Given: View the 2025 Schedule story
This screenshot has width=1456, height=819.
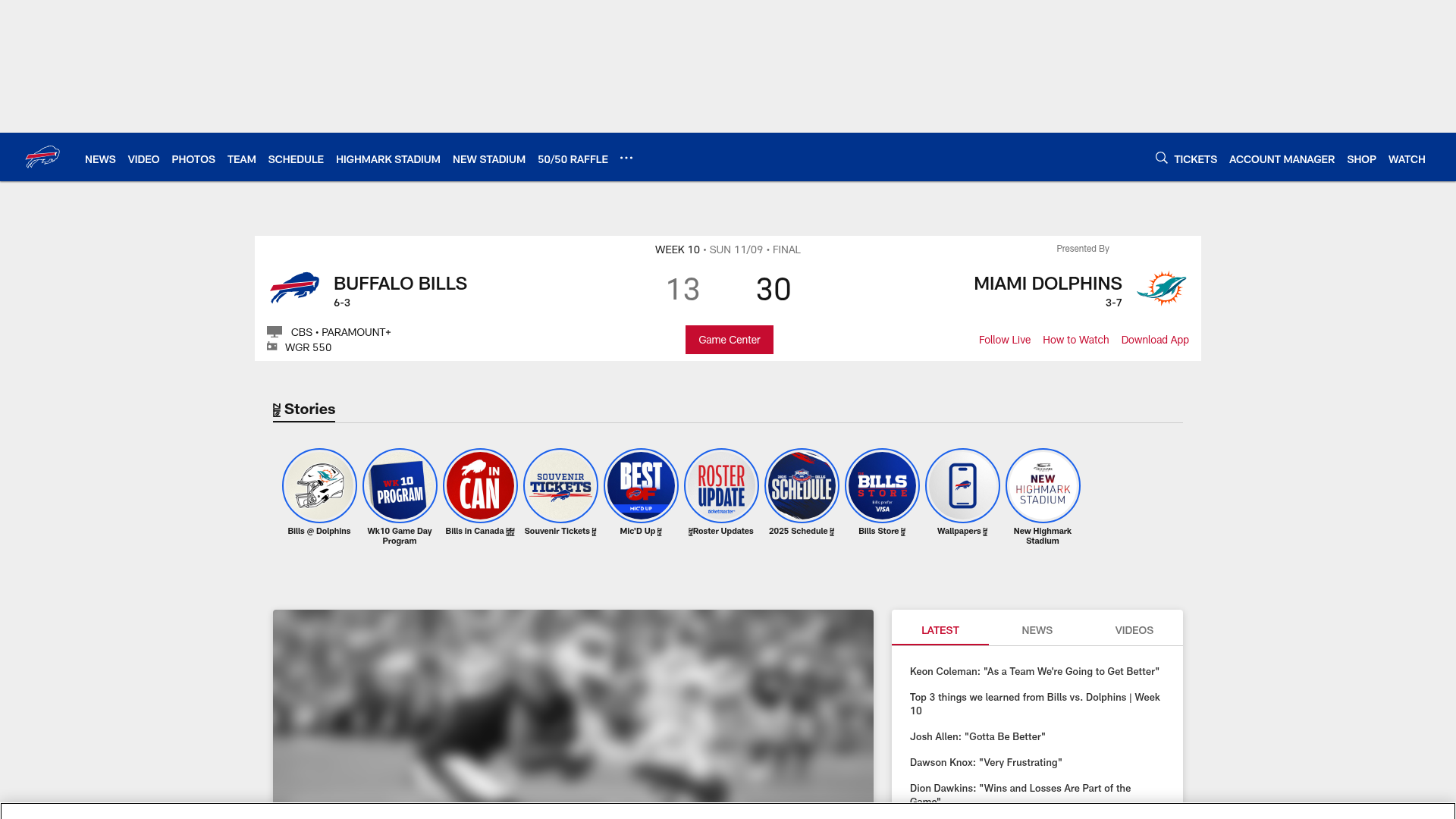Looking at the screenshot, I should [802, 485].
